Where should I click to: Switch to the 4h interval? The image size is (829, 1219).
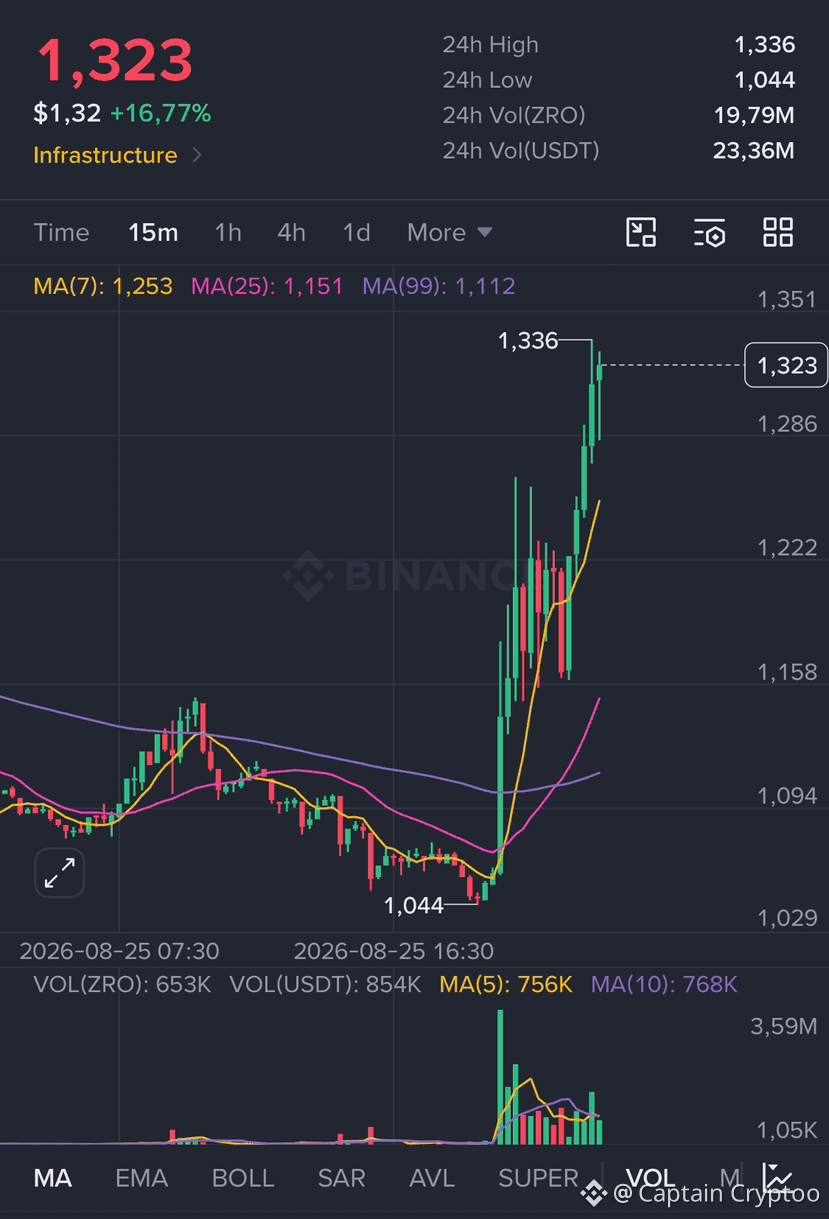291,232
